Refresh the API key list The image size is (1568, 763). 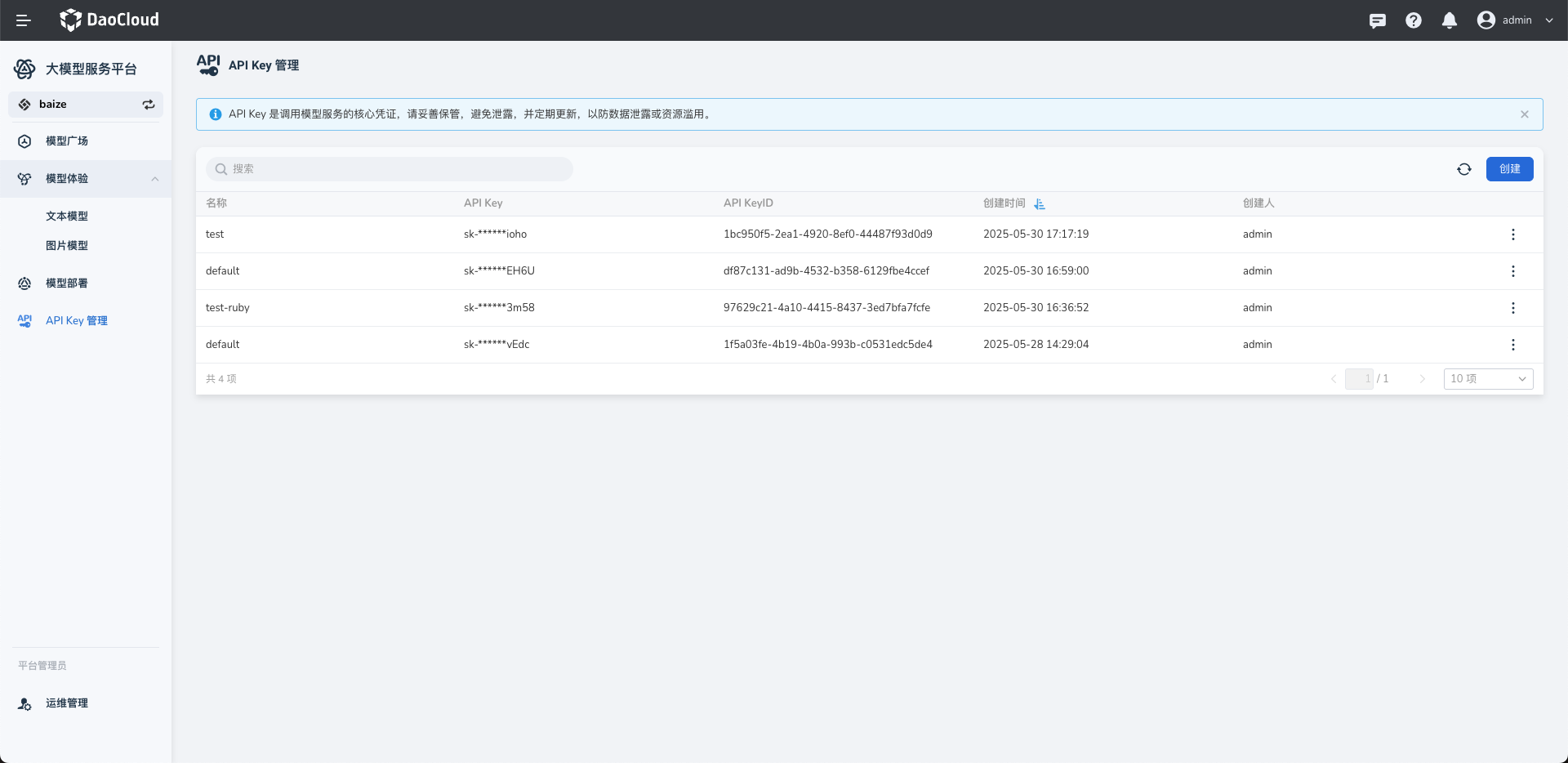click(1463, 169)
